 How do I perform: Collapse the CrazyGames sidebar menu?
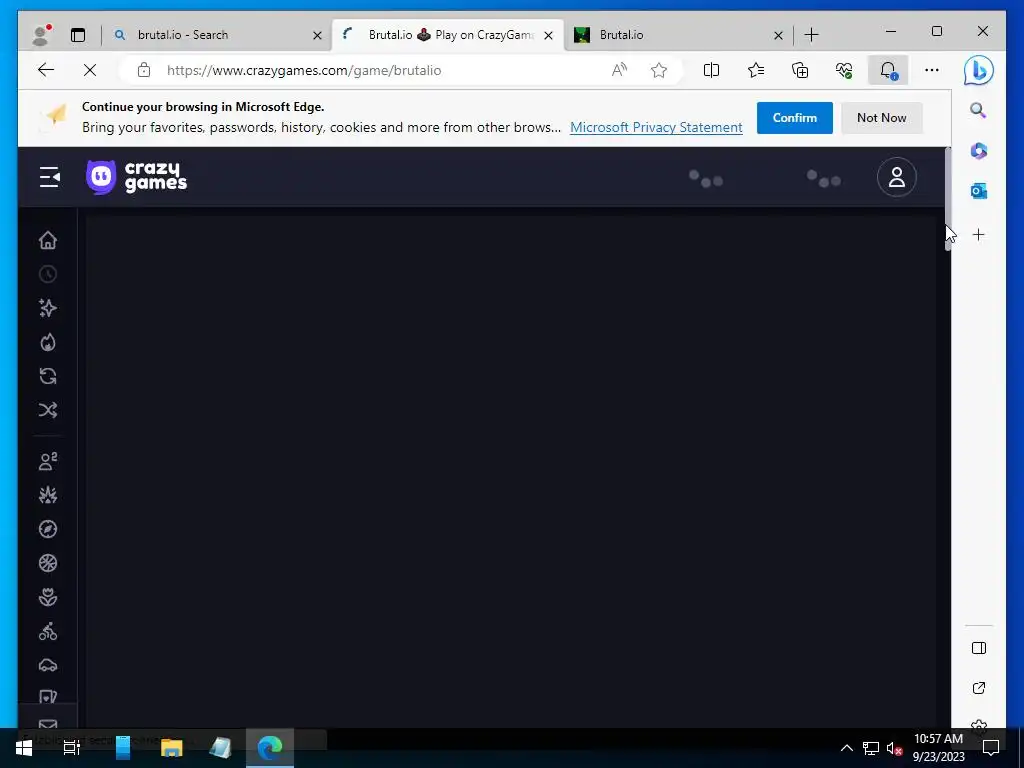pyautogui.click(x=49, y=177)
